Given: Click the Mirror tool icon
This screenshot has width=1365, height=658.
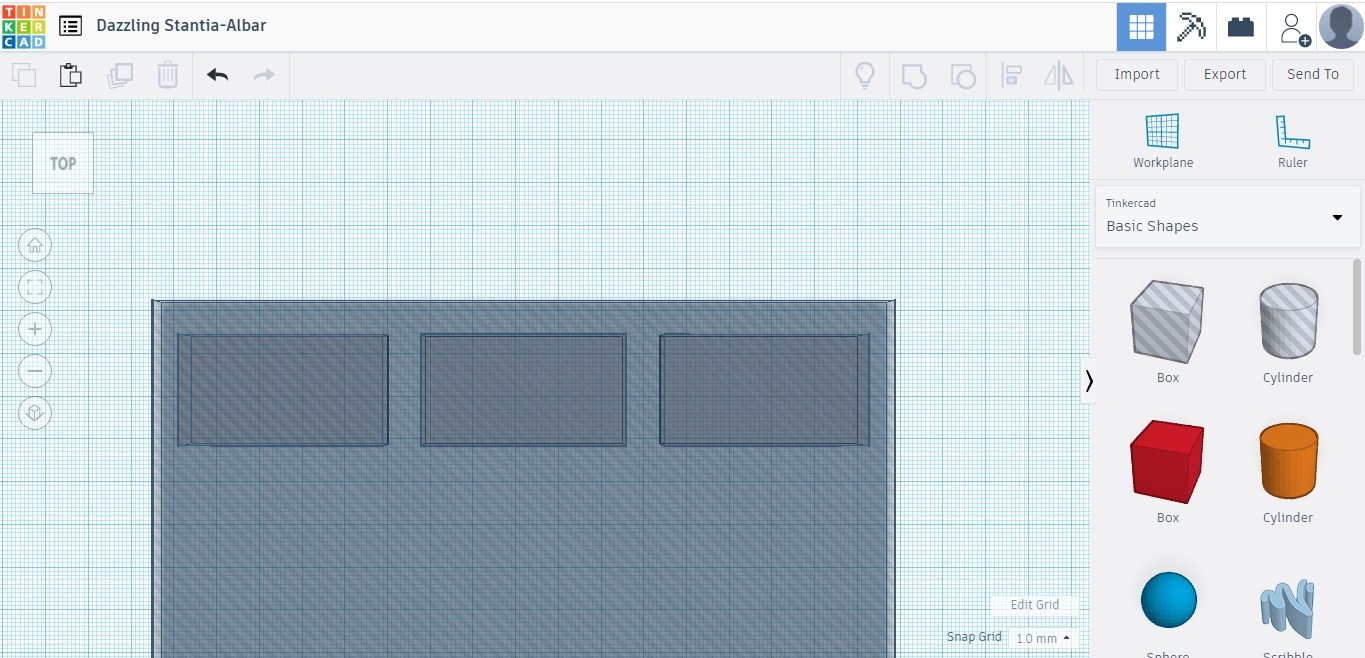Looking at the screenshot, I should click(1058, 75).
